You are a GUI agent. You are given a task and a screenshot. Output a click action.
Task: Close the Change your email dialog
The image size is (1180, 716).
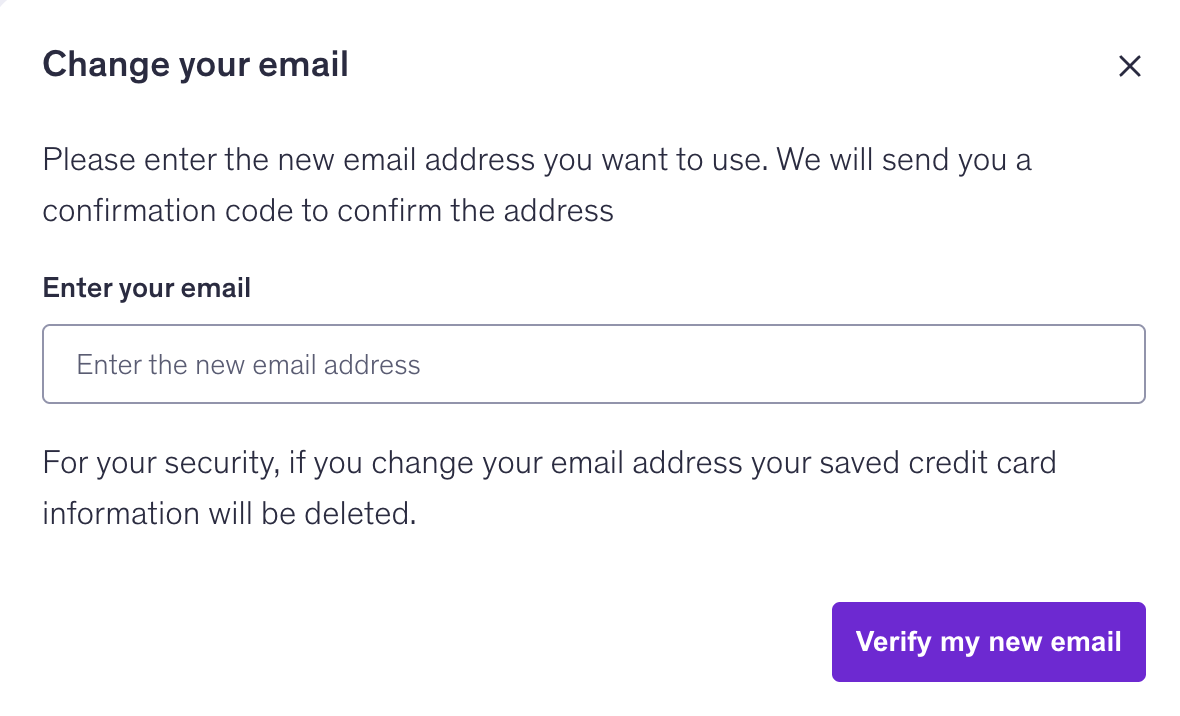pyautogui.click(x=1130, y=66)
